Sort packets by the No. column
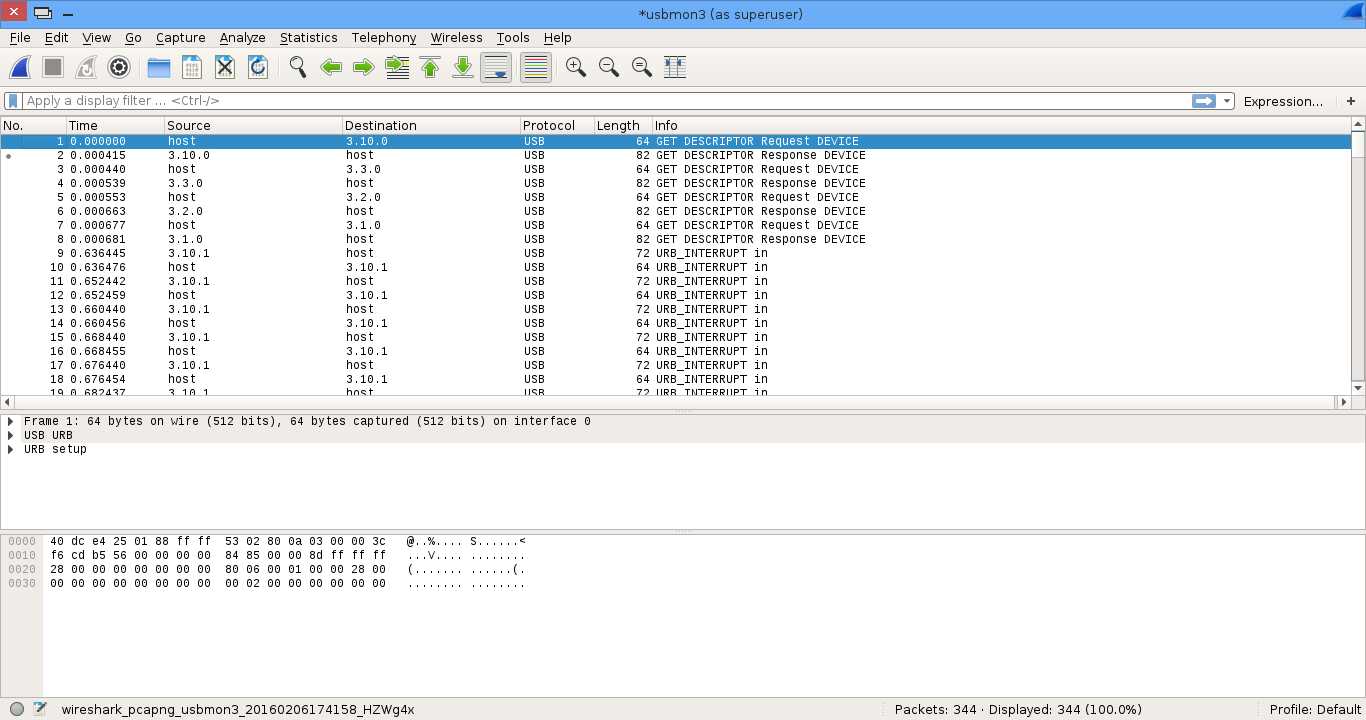1366x720 pixels. pyautogui.click(x=33, y=126)
